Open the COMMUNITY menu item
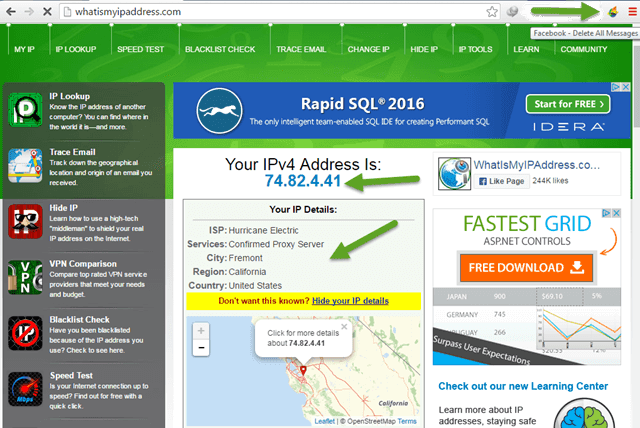Viewport: 640px width, 428px height. pyautogui.click(x=584, y=49)
